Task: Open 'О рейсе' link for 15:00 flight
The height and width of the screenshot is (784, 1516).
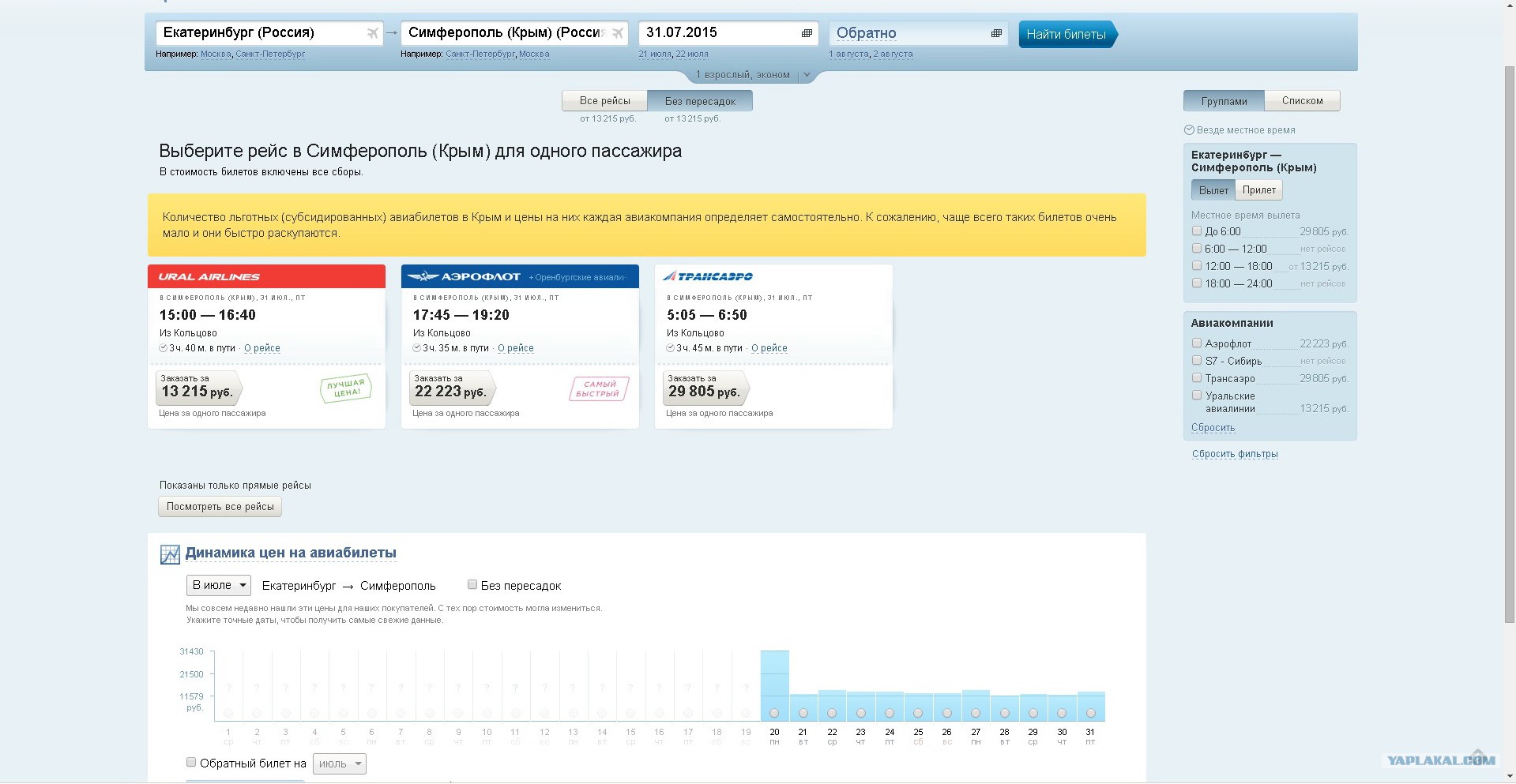Action: click(262, 348)
